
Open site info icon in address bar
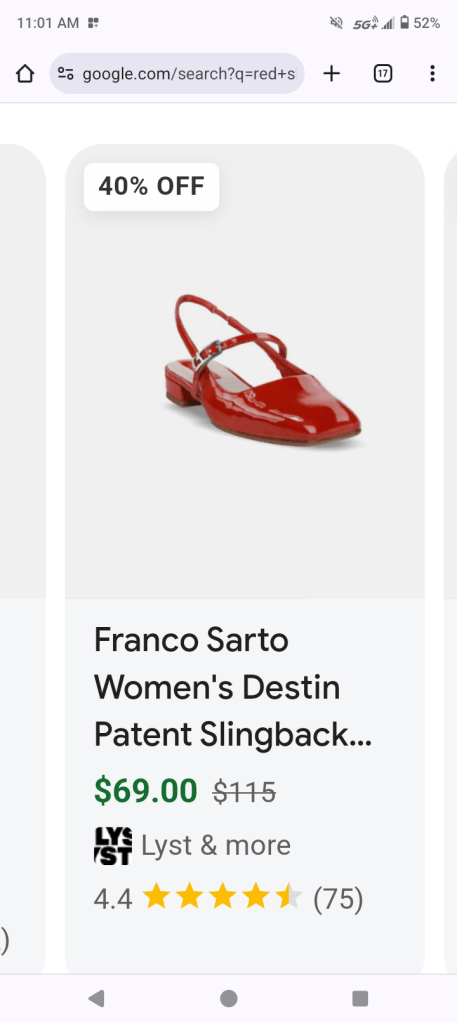pos(65,74)
